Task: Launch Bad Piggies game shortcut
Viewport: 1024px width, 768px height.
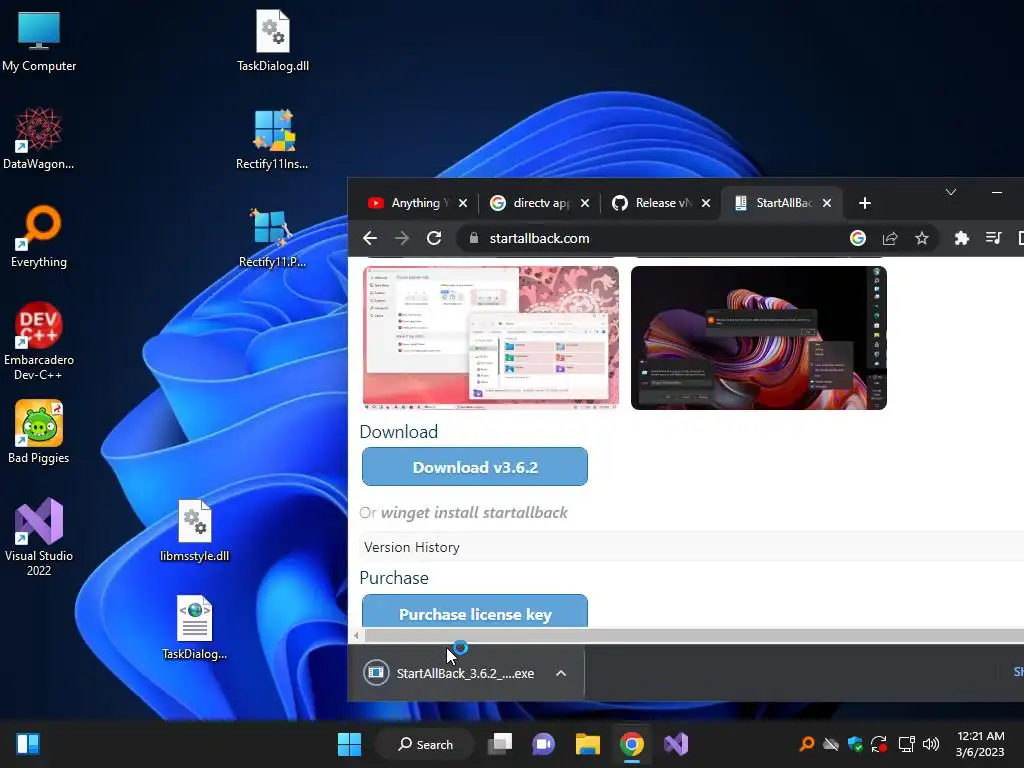Action: [x=39, y=432]
